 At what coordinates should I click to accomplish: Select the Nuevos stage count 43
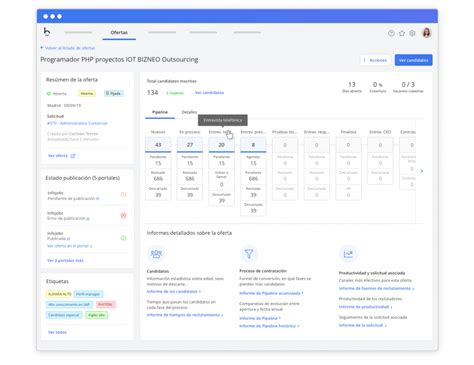(158, 145)
